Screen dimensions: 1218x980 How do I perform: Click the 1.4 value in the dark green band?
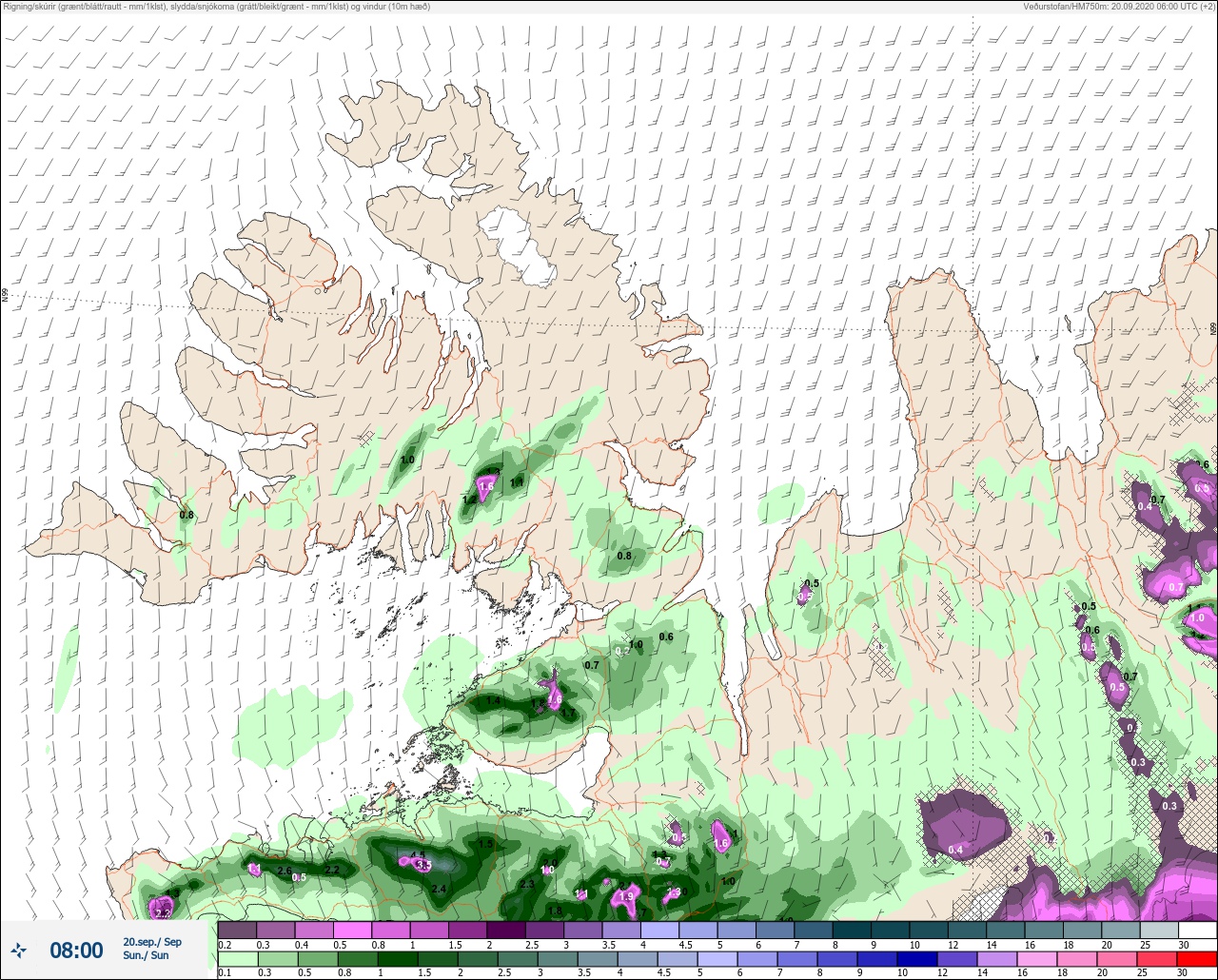tap(493, 701)
